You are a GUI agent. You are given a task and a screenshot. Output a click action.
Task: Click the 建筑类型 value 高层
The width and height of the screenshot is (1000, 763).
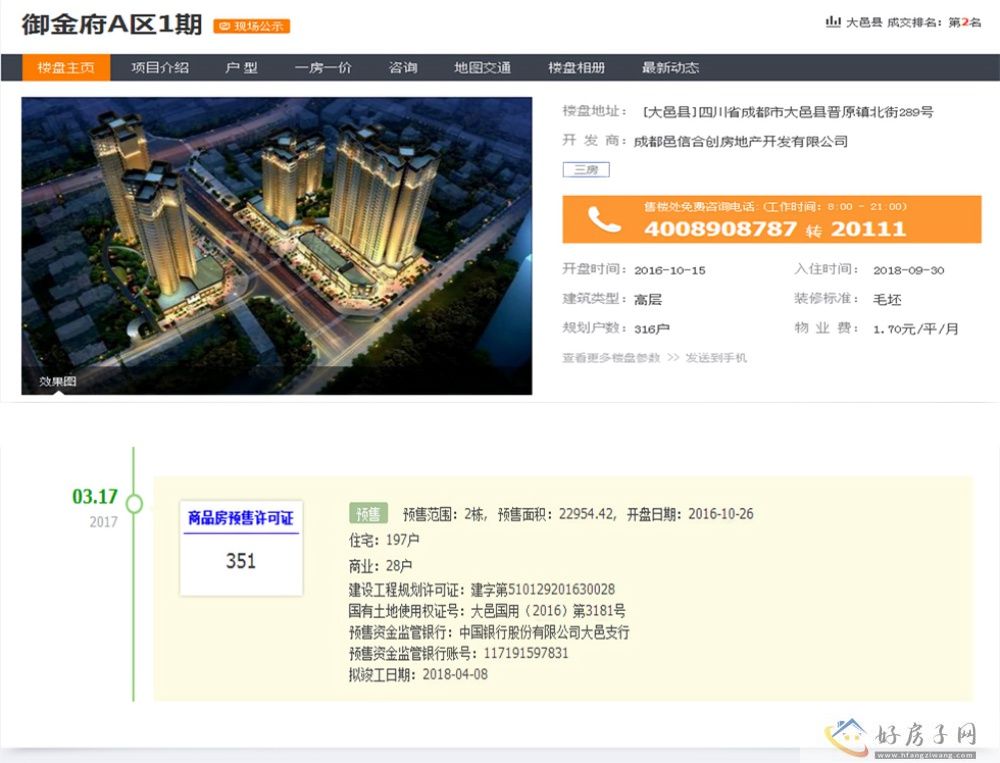(647, 299)
